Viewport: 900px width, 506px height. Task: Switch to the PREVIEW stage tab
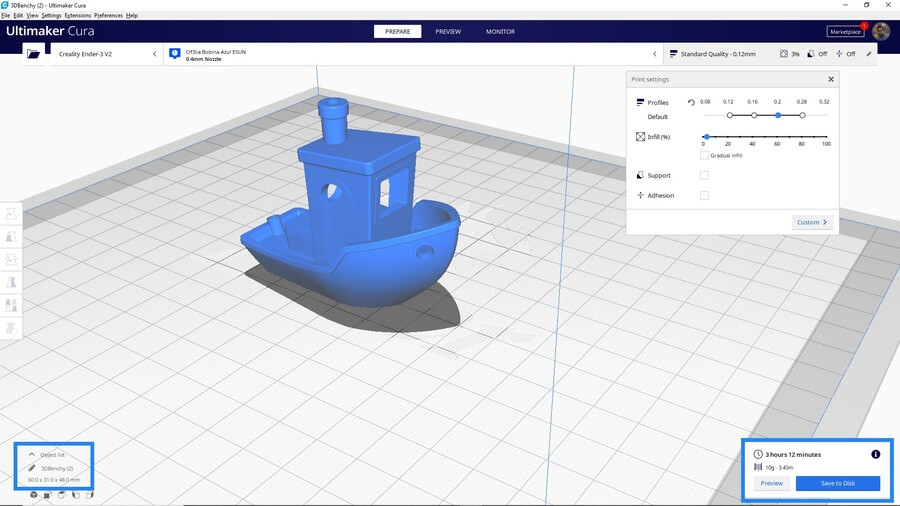point(448,32)
